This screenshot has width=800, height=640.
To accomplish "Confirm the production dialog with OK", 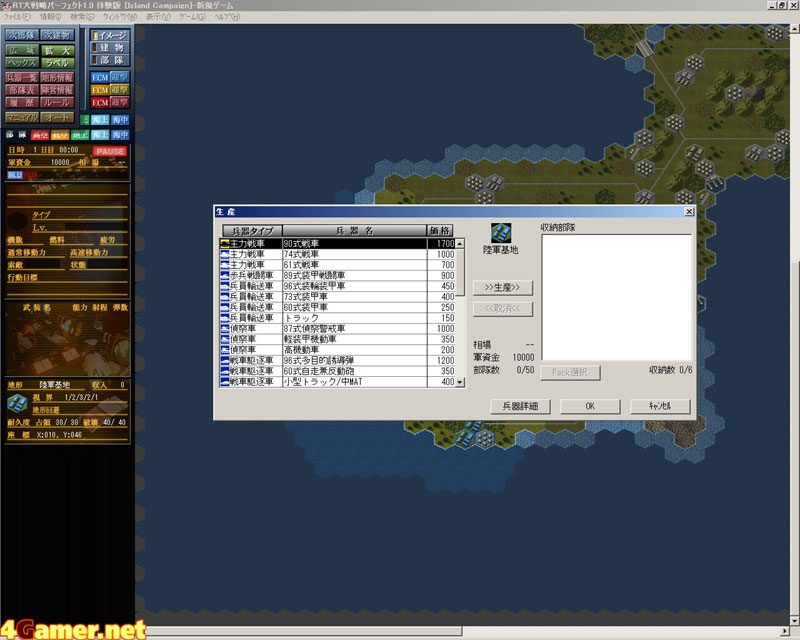I will click(x=590, y=406).
